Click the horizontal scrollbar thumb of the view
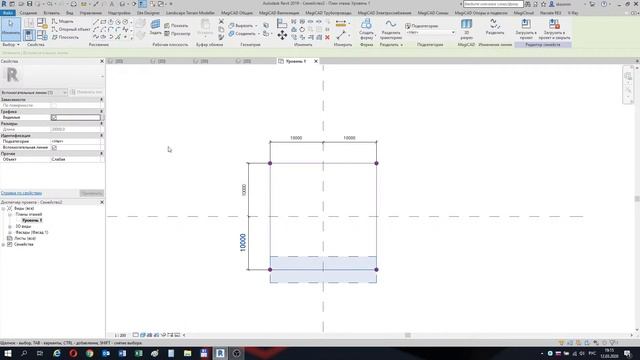This screenshot has height=360, width=640. (x=407, y=336)
